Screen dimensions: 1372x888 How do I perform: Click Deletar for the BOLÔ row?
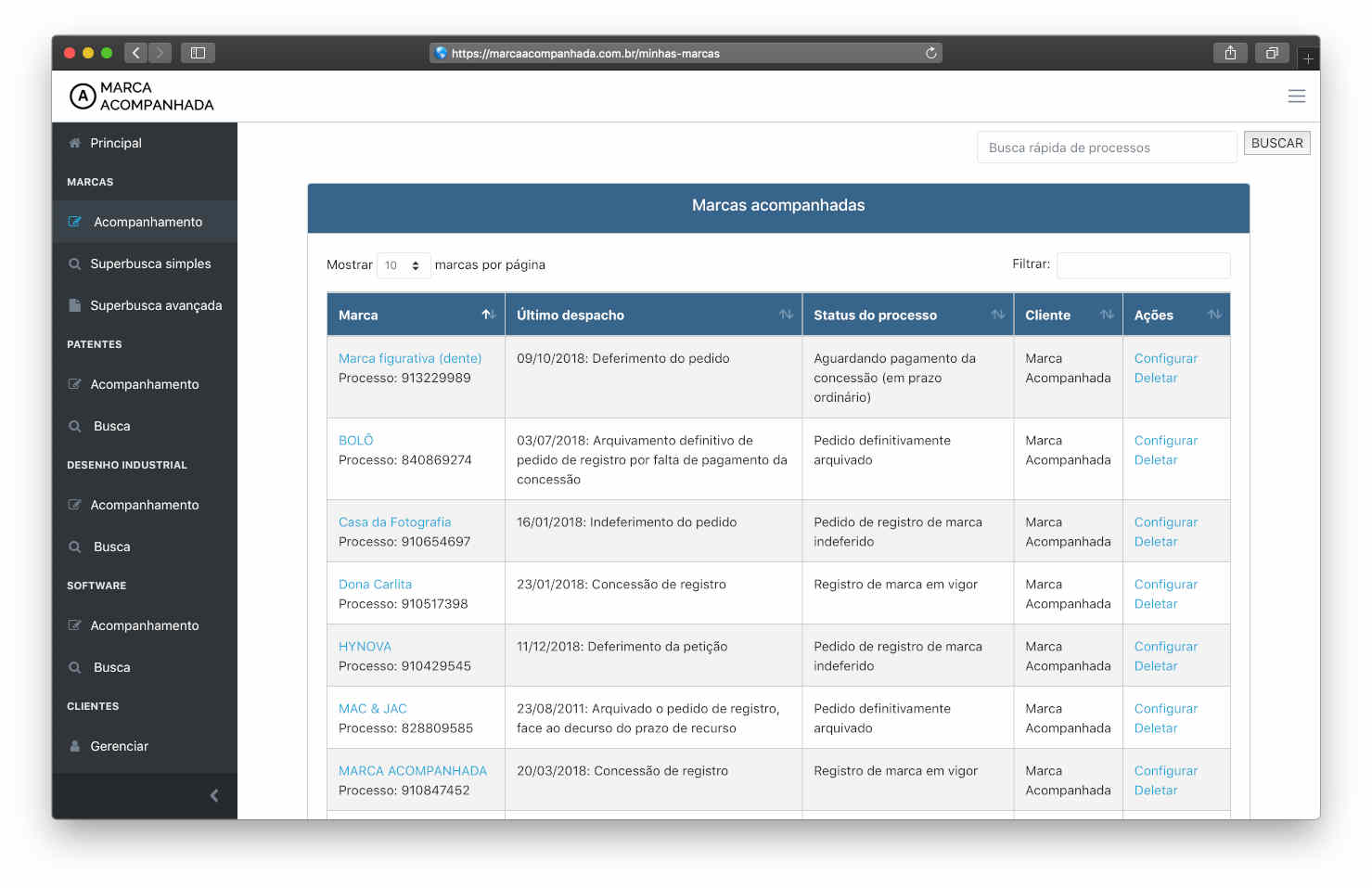[1156, 459]
